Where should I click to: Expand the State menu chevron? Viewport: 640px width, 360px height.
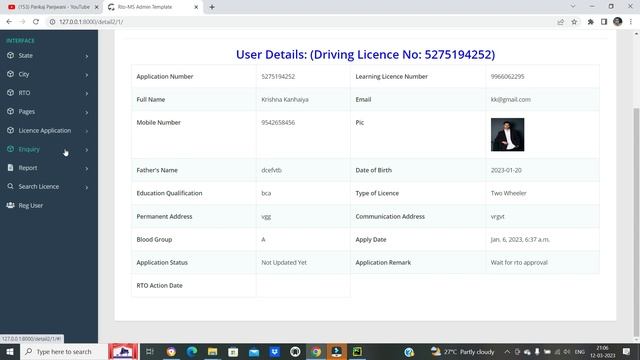tap(87, 56)
